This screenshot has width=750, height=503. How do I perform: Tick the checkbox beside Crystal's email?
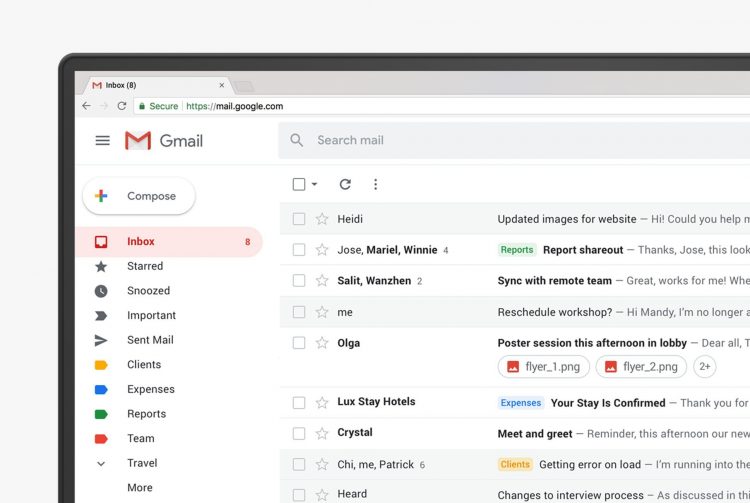(x=299, y=433)
